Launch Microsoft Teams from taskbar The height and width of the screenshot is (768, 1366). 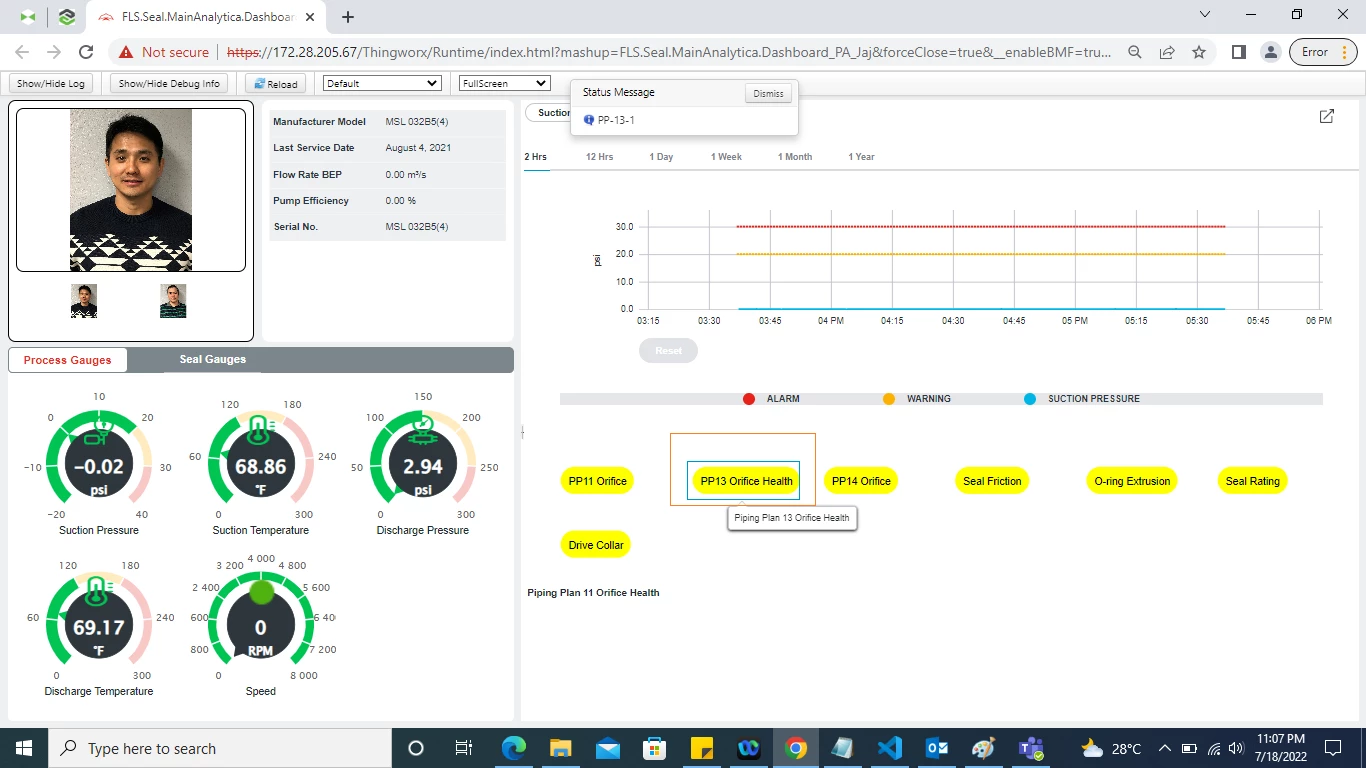pos(1031,748)
